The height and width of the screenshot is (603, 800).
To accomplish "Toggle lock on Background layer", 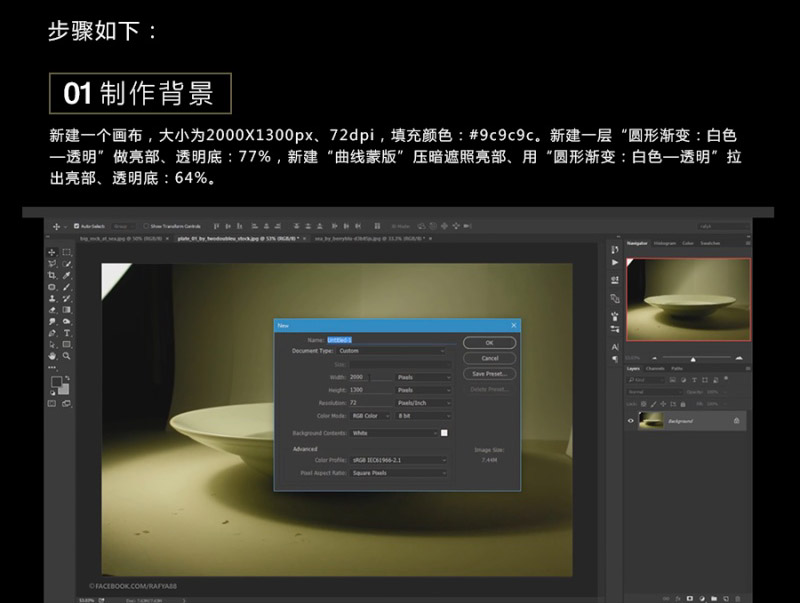I will pos(736,421).
